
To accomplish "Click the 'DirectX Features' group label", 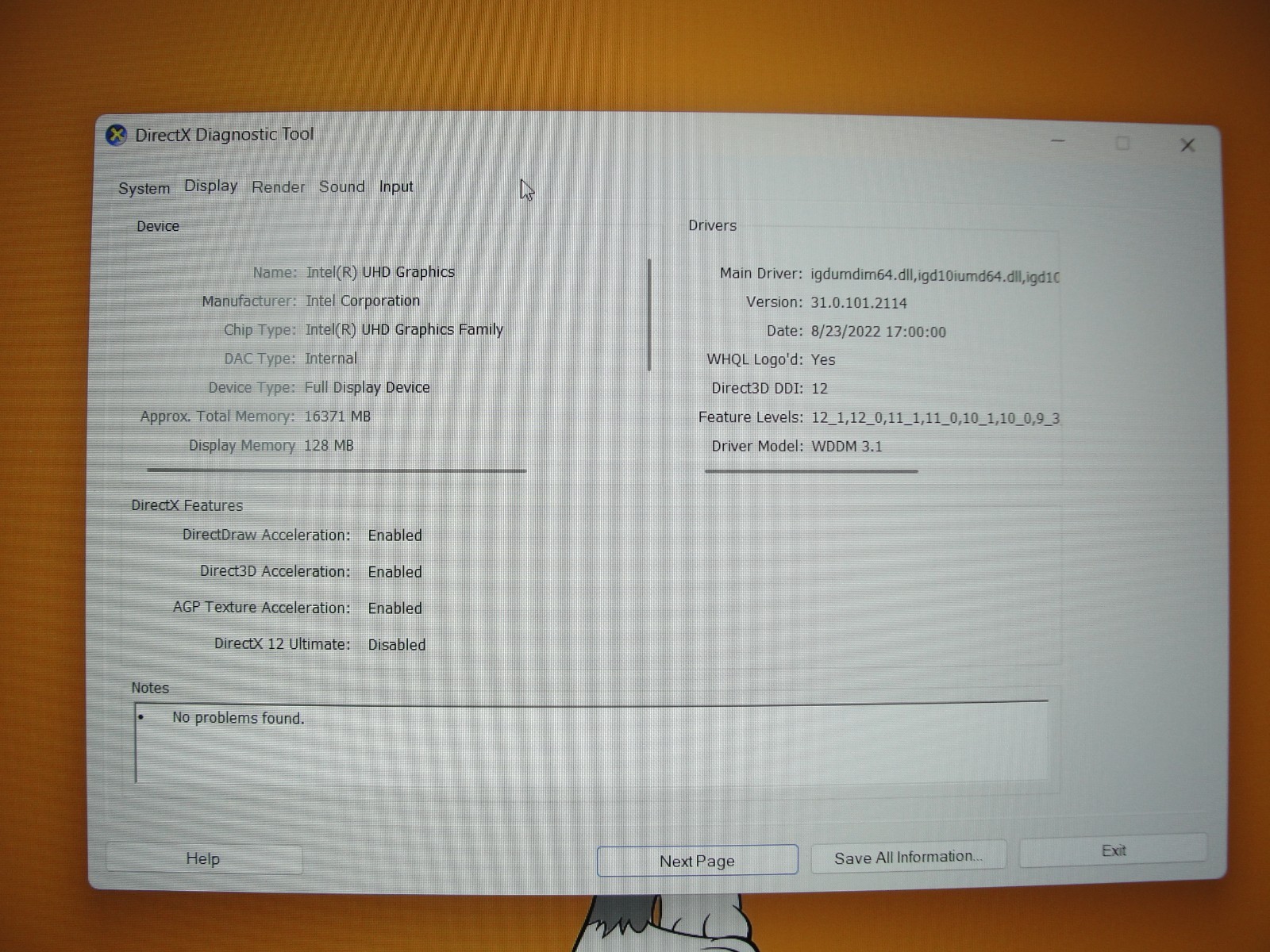I will pos(187,505).
